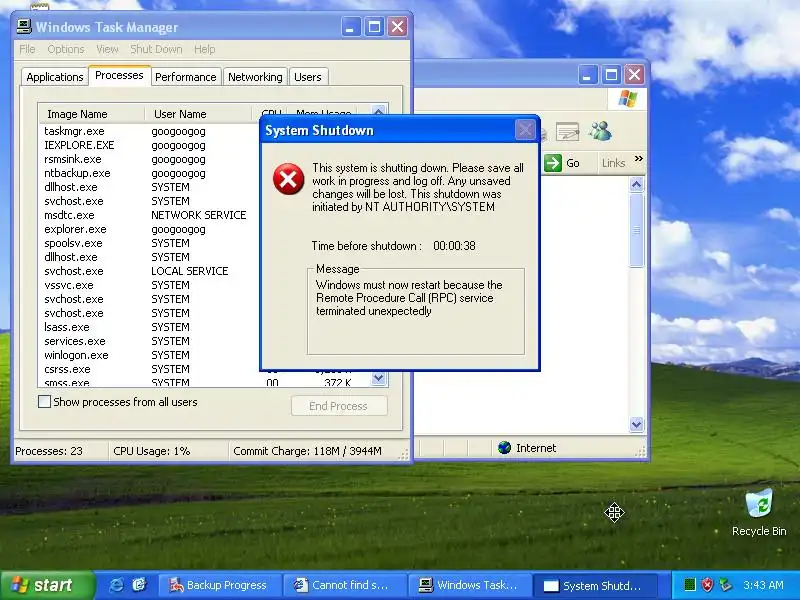800x600 pixels.
Task: Click the Processes: 23 status entry
Action: 49,451
